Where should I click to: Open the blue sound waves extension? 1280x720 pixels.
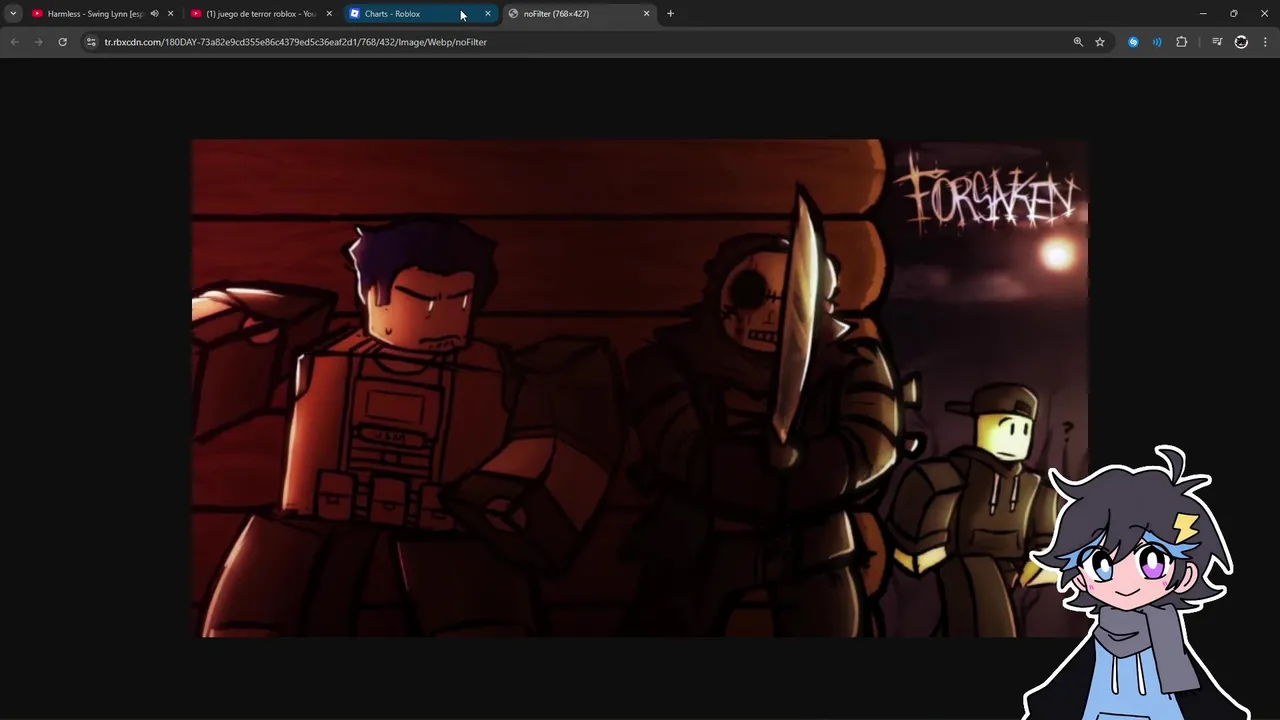[1157, 42]
